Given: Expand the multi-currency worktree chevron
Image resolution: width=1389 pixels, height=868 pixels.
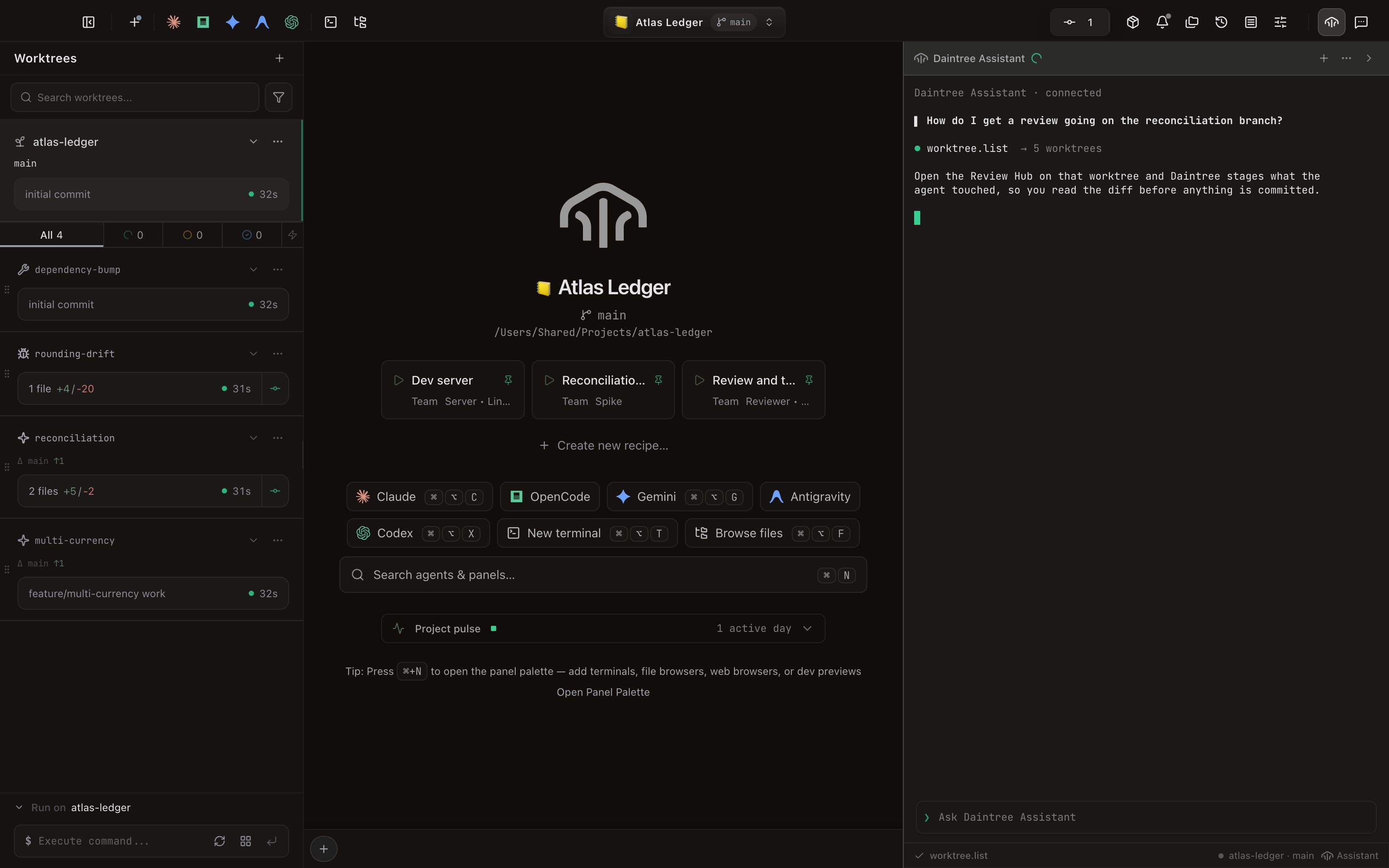Looking at the screenshot, I should pyautogui.click(x=253, y=540).
